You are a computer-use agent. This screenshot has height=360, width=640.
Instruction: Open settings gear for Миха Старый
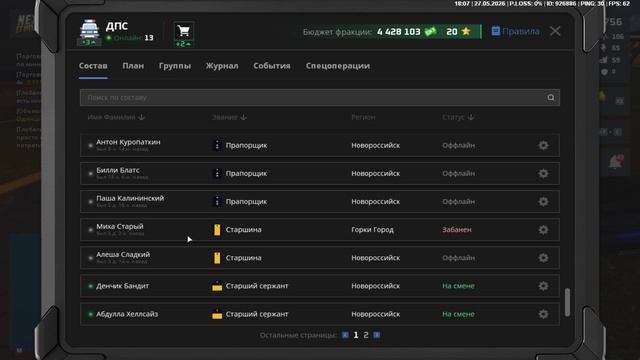point(543,230)
